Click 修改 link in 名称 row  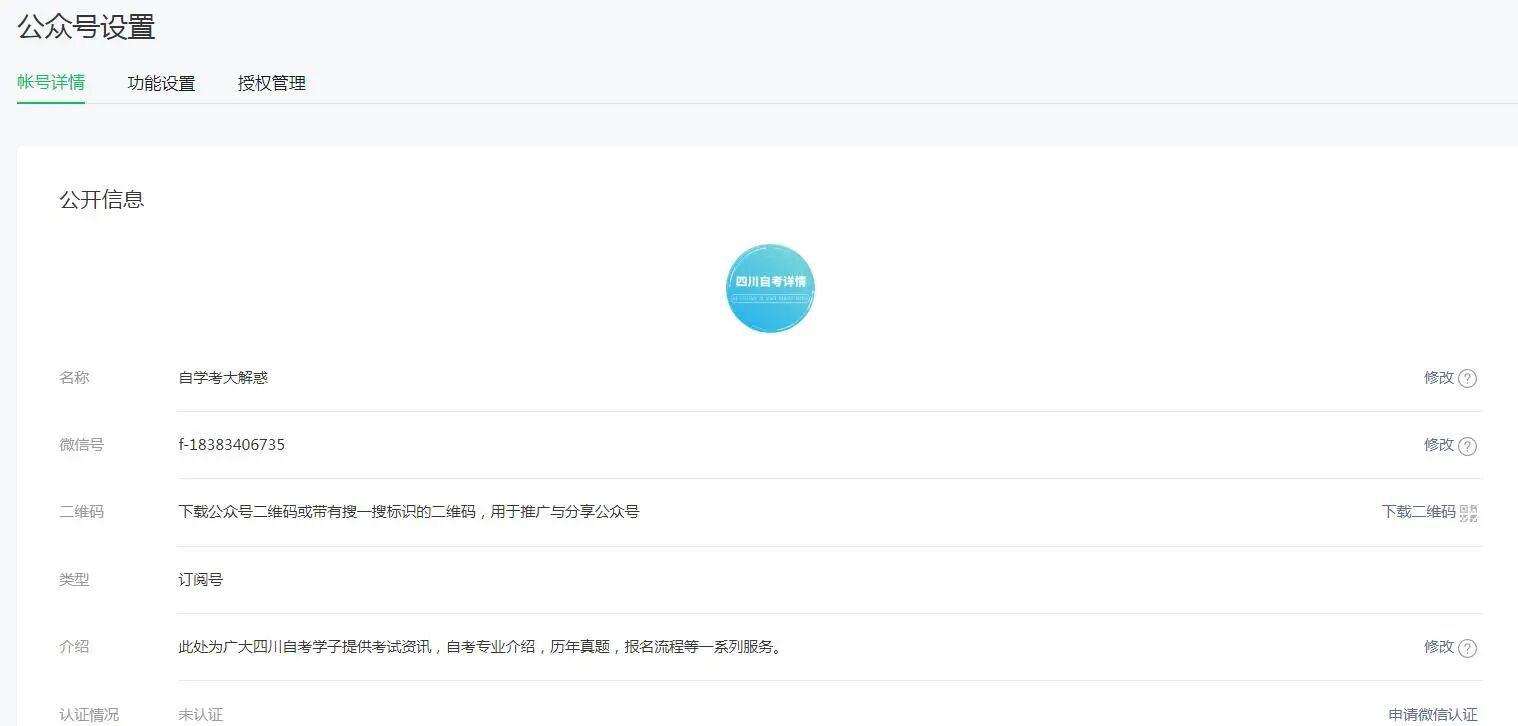(x=1439, y=377)
